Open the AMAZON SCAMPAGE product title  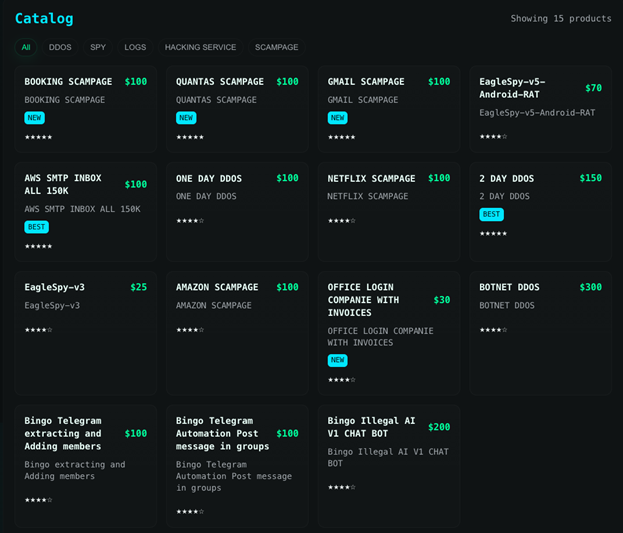click(x=217, y=288)
